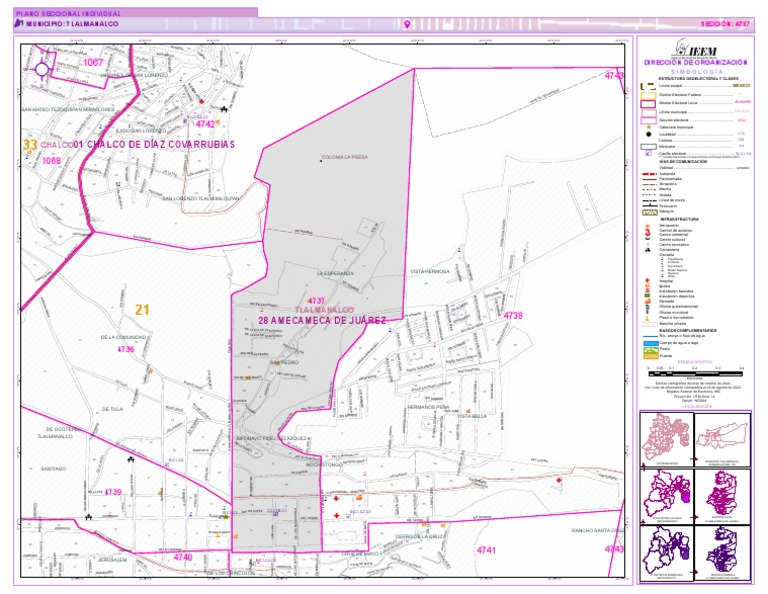Image resolution: width=768 pixels, height=594 pixels.
Task: Click the Autopista red line symbol
Action: tap(648, 174)
